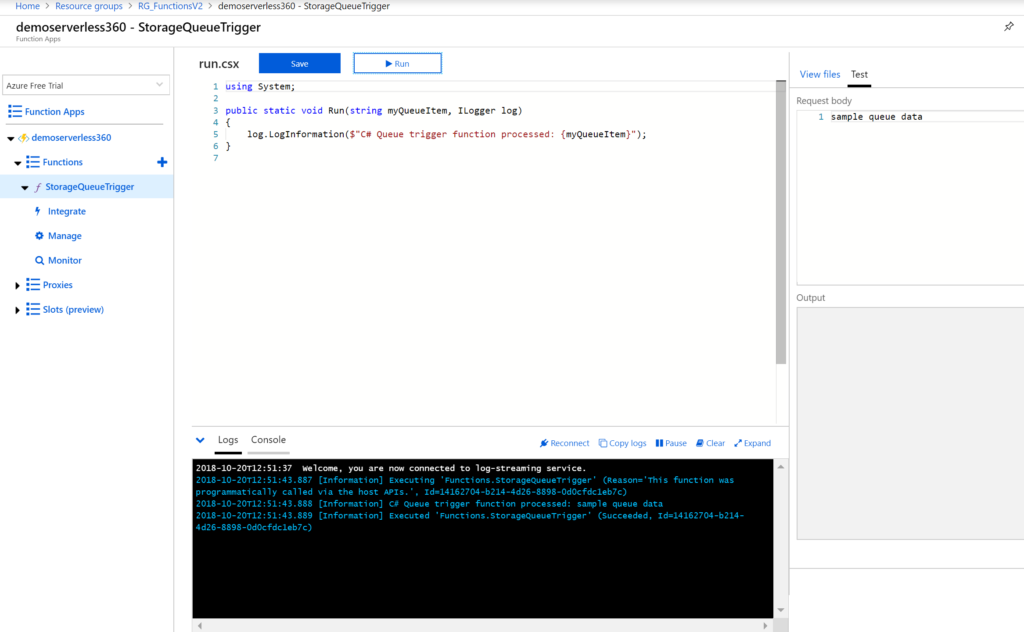Open the Azure Free Trial subscription dropdown

tap(86, 86)
